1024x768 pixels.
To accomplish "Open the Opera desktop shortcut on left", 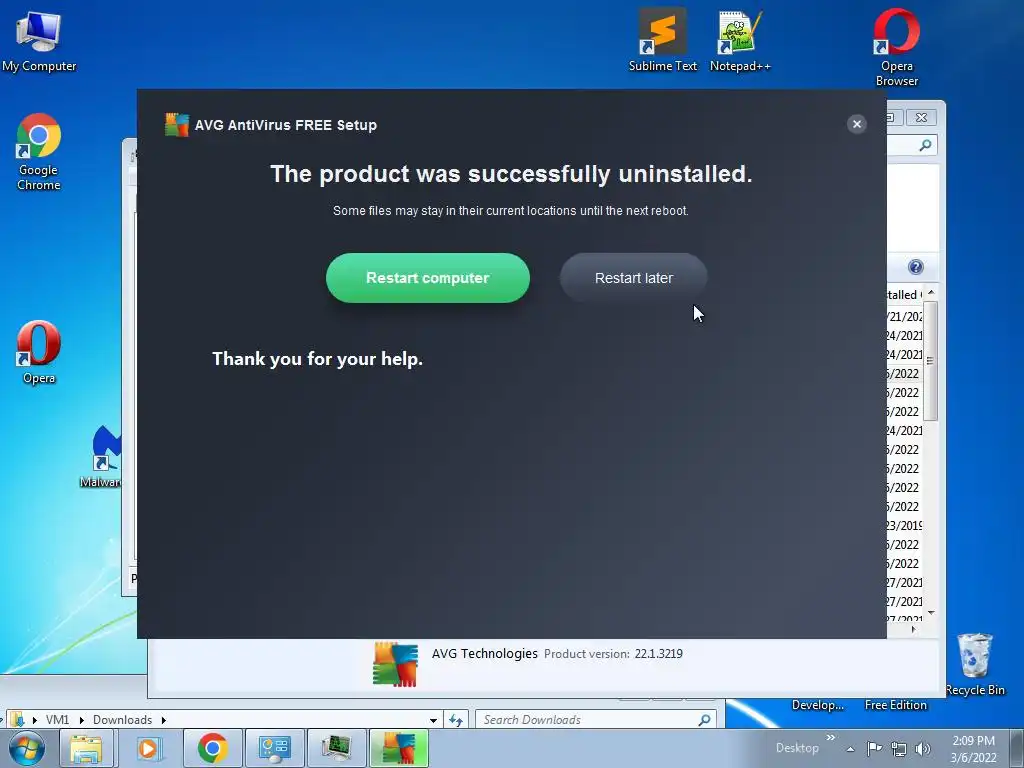I will tap(39, 353).
